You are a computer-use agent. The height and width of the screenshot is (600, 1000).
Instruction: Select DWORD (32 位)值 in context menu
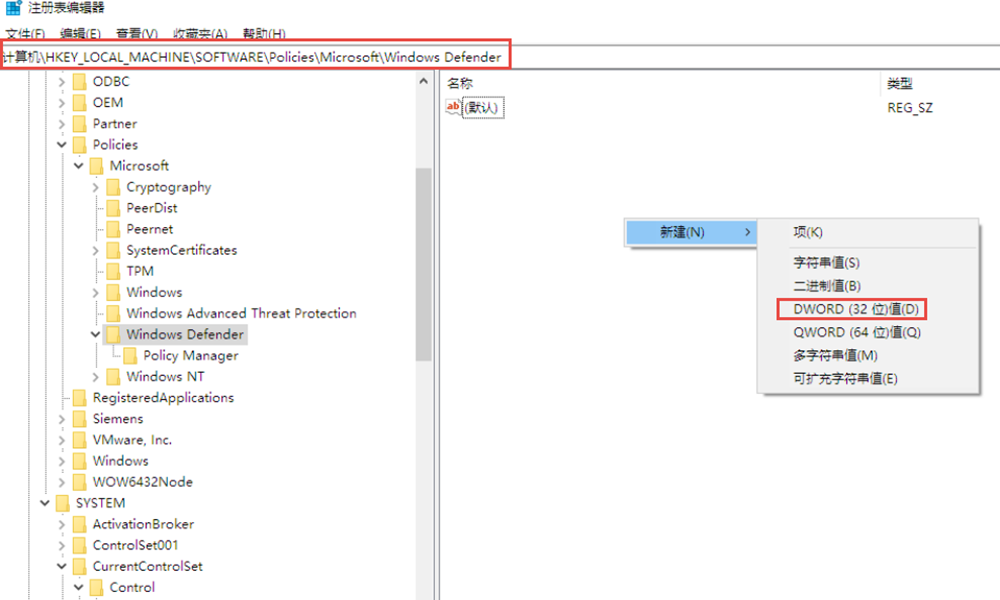coord(855,309)
